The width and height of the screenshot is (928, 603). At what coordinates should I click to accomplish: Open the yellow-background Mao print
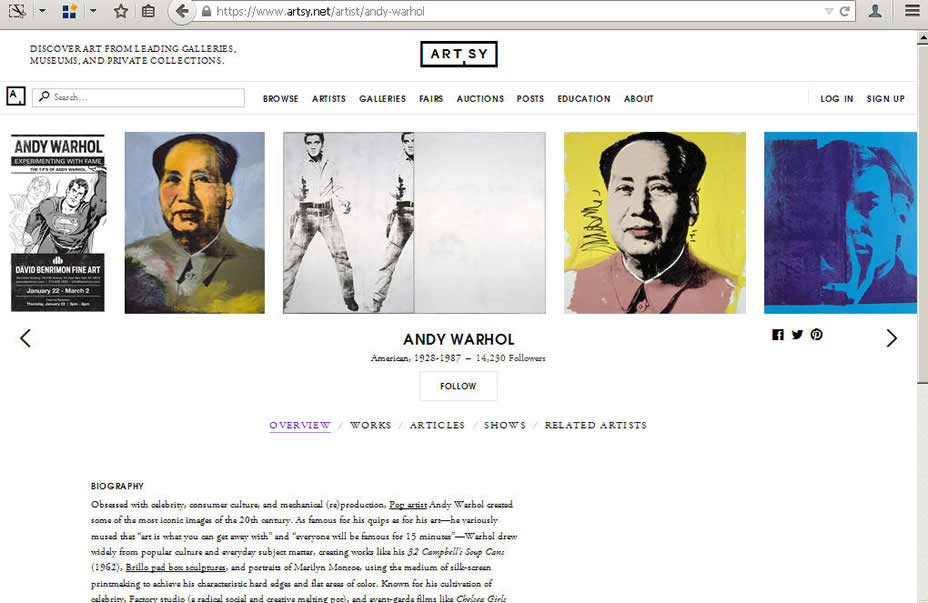[x=655, y=223]
